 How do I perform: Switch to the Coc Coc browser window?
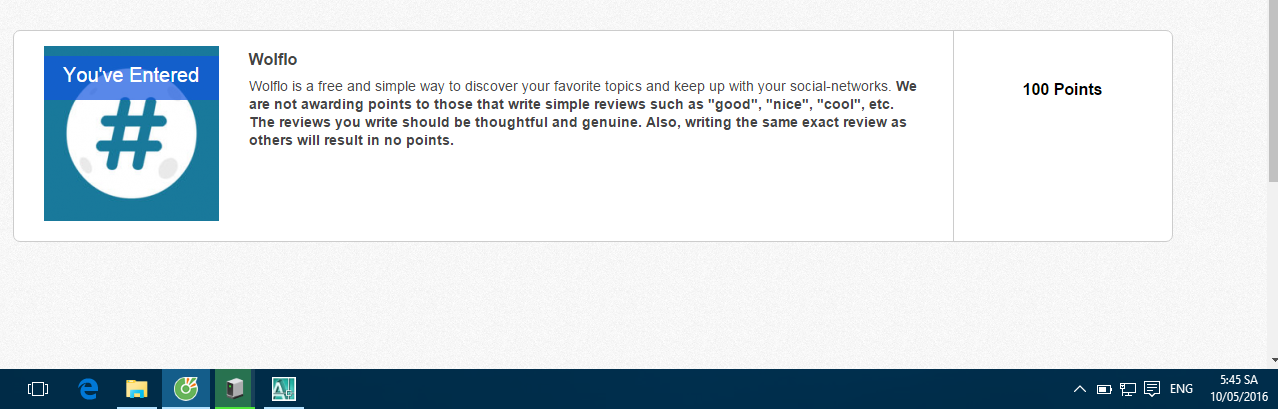pos(185,389)
